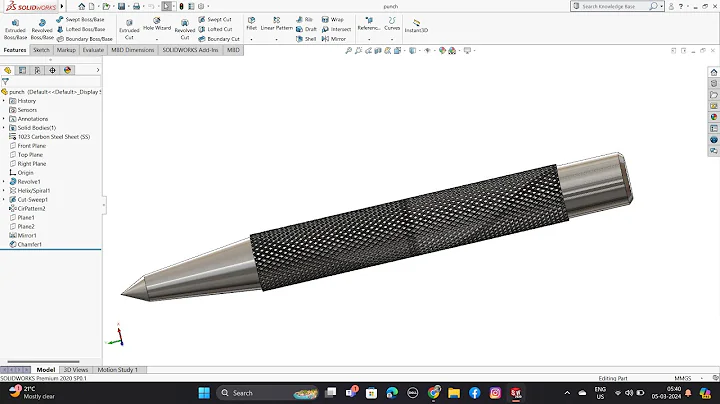Click the feature tree filter field
The image size is (720, 404).
[51, 81]
